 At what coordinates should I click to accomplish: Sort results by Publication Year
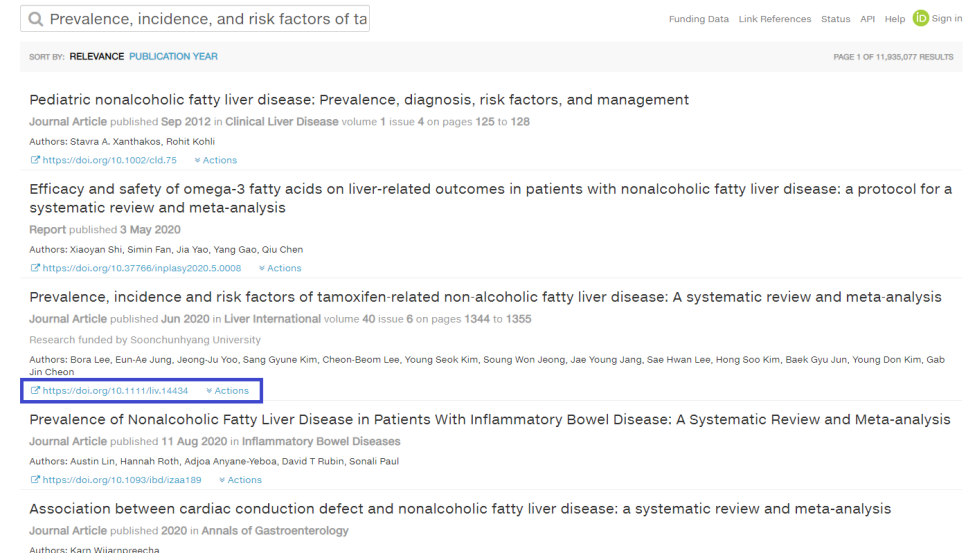click(174, 57)
